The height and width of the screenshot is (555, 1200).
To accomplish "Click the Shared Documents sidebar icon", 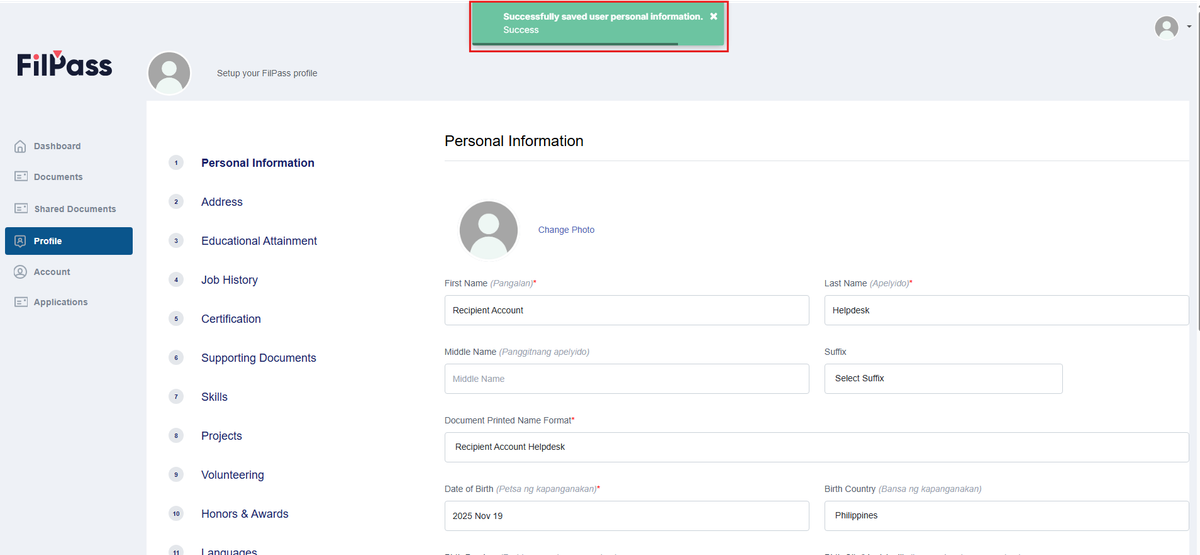I will click(21, 209).
